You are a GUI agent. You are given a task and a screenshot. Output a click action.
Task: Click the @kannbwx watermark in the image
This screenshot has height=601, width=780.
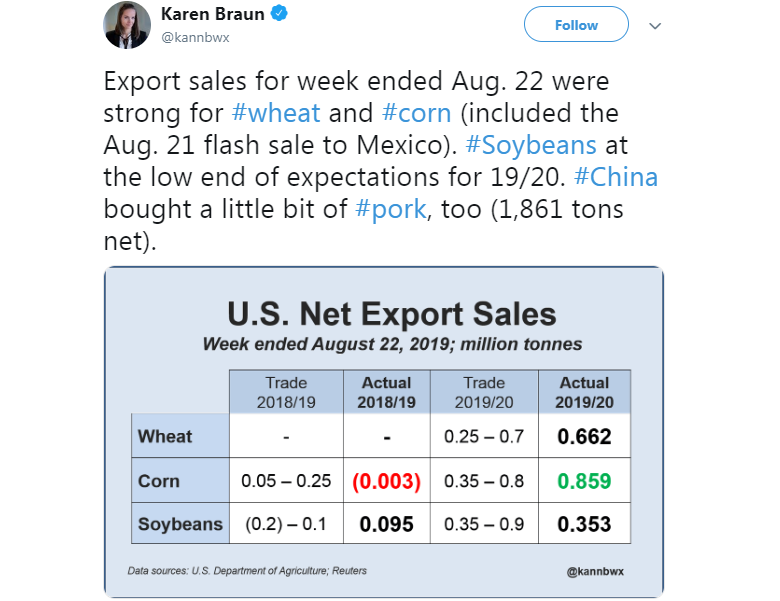pos(595,571)
